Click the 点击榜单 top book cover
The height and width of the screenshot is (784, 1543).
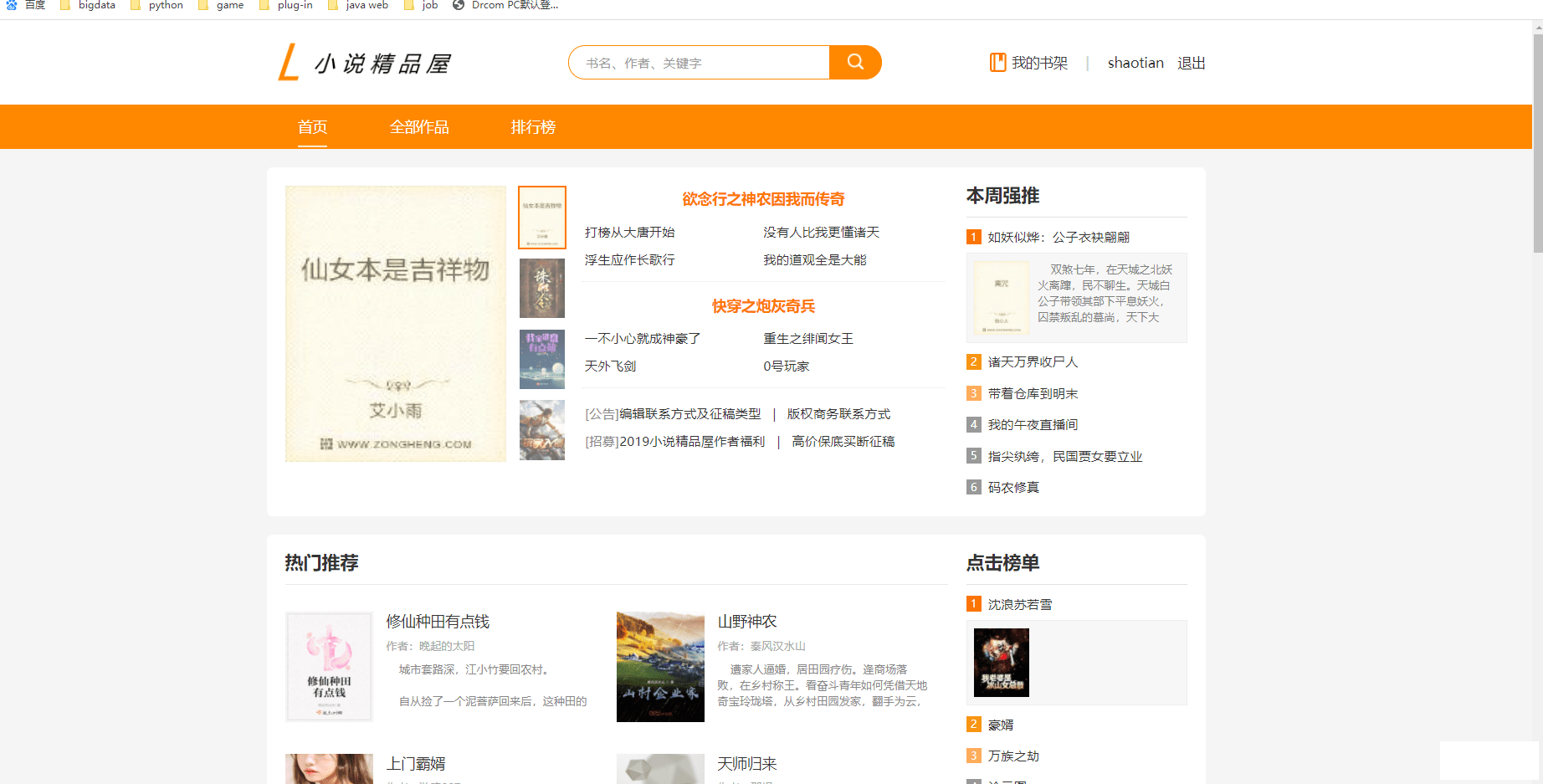(x=1002, y=663)
